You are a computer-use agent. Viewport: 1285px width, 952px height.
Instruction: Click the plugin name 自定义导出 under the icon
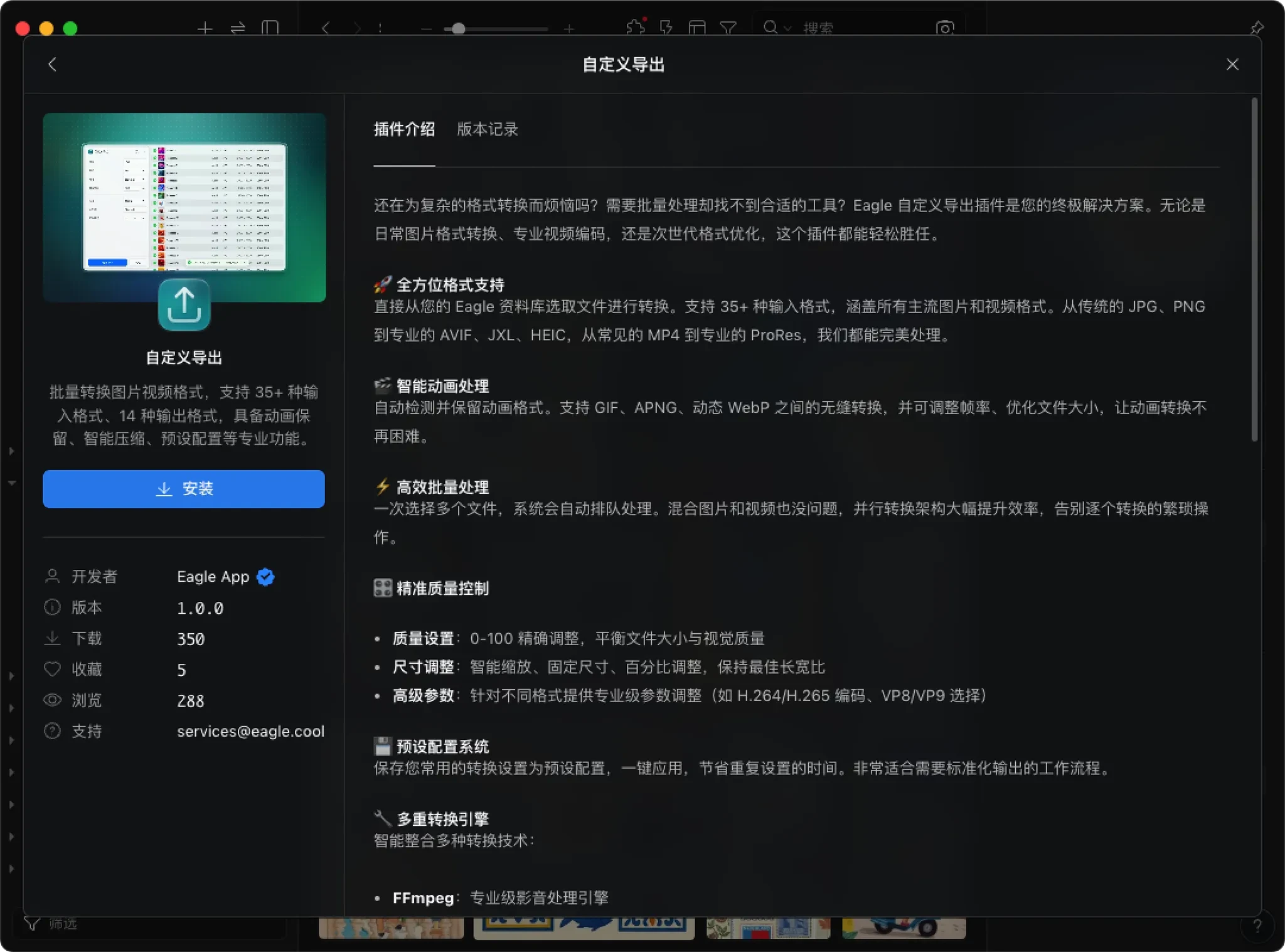(184, 358)
